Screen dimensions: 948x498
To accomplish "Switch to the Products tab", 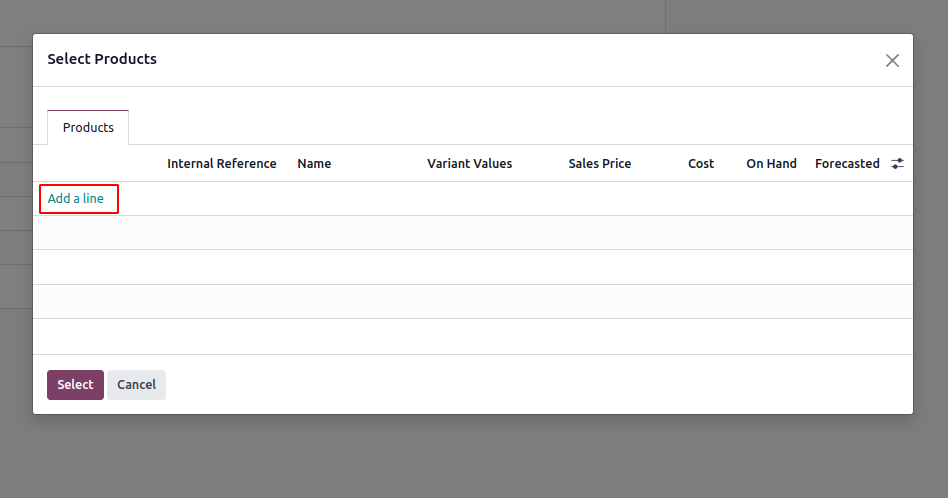I will (88, 128).
